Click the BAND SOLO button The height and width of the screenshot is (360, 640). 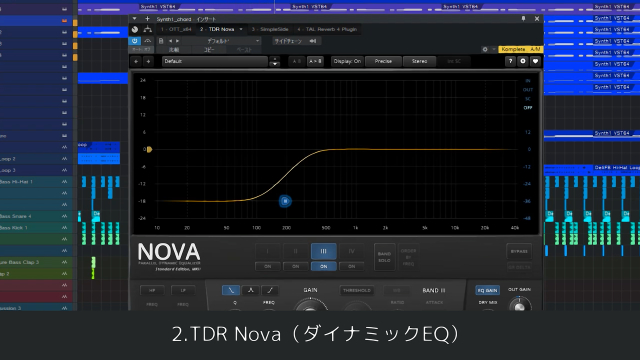[x=384, y=257]
